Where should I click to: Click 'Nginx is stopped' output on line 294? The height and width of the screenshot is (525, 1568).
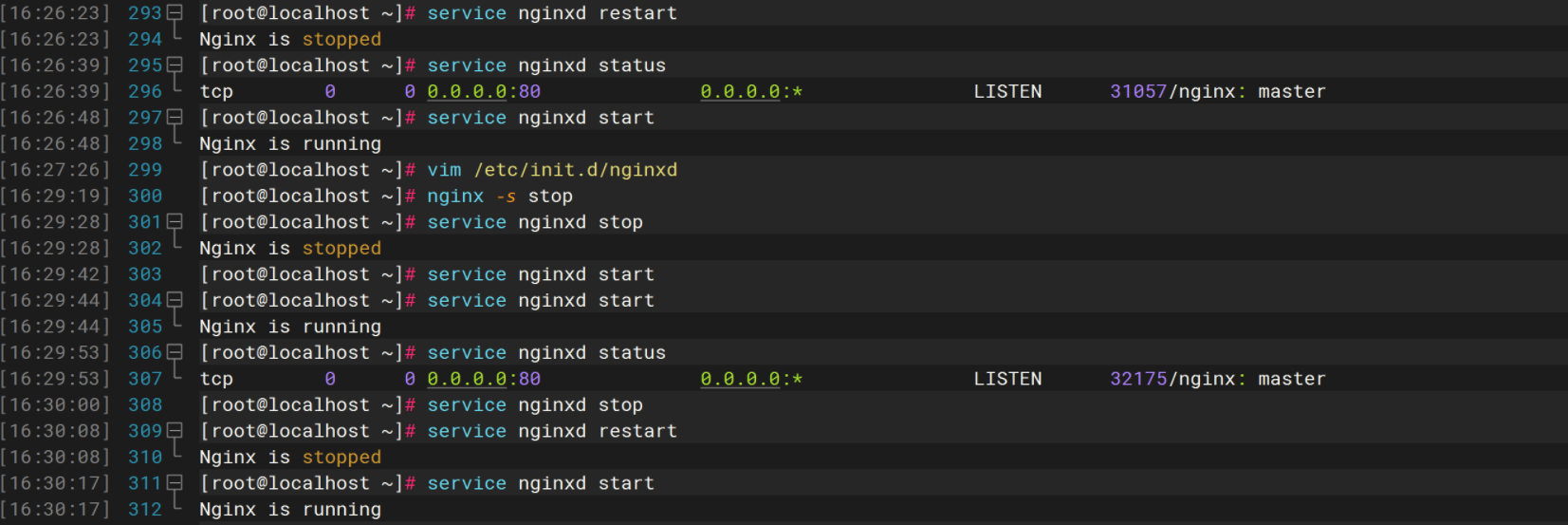pos(290,39)
